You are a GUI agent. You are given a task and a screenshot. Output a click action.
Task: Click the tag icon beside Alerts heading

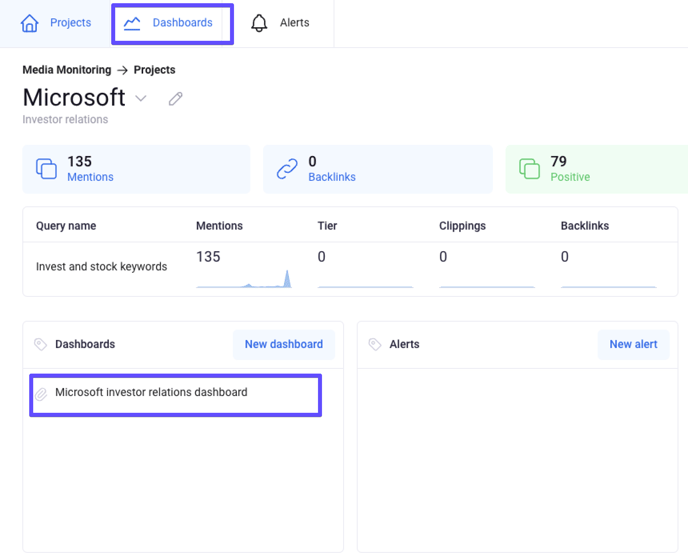375,345
